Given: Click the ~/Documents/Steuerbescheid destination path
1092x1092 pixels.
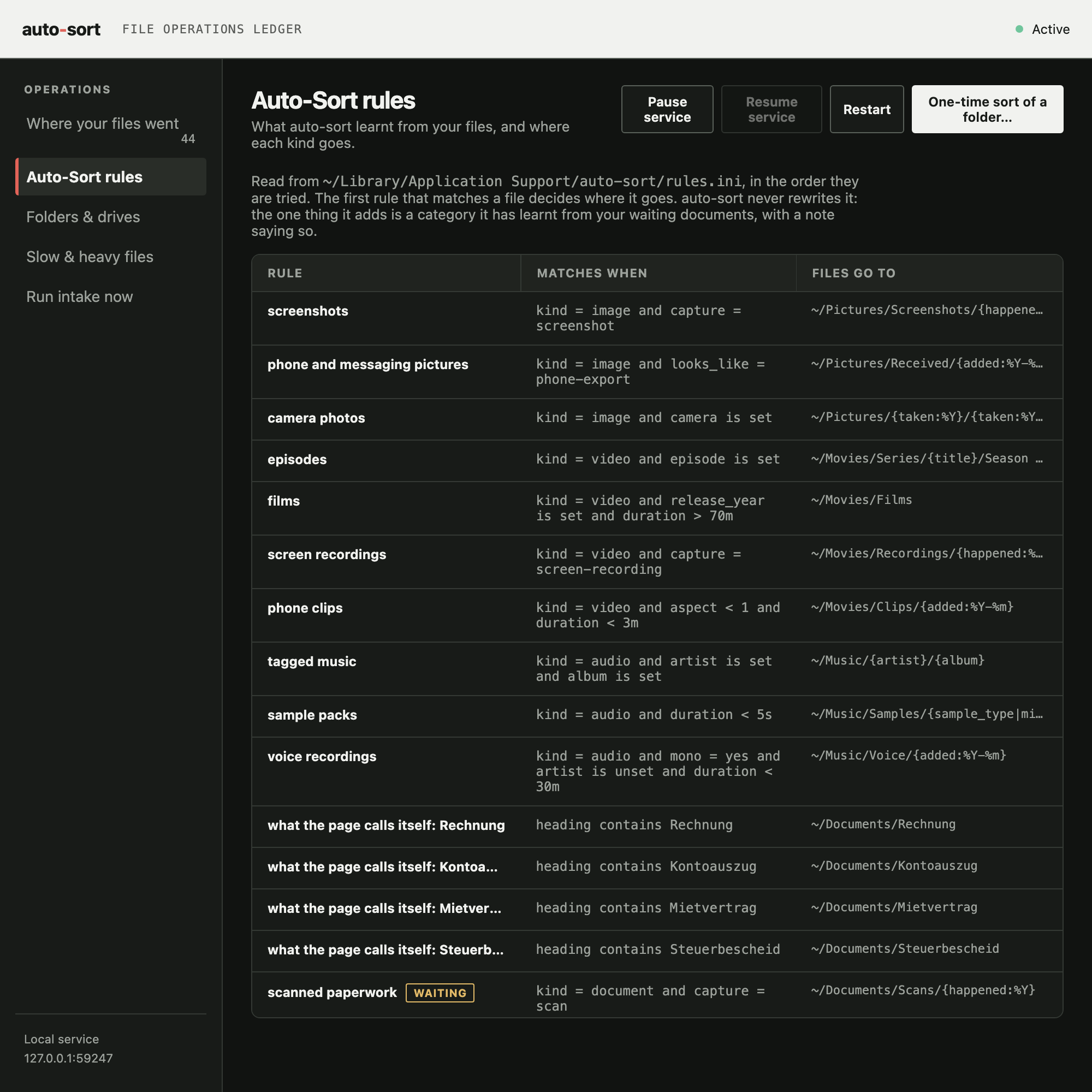Looking at the screenshot, I should click(905, 949).
